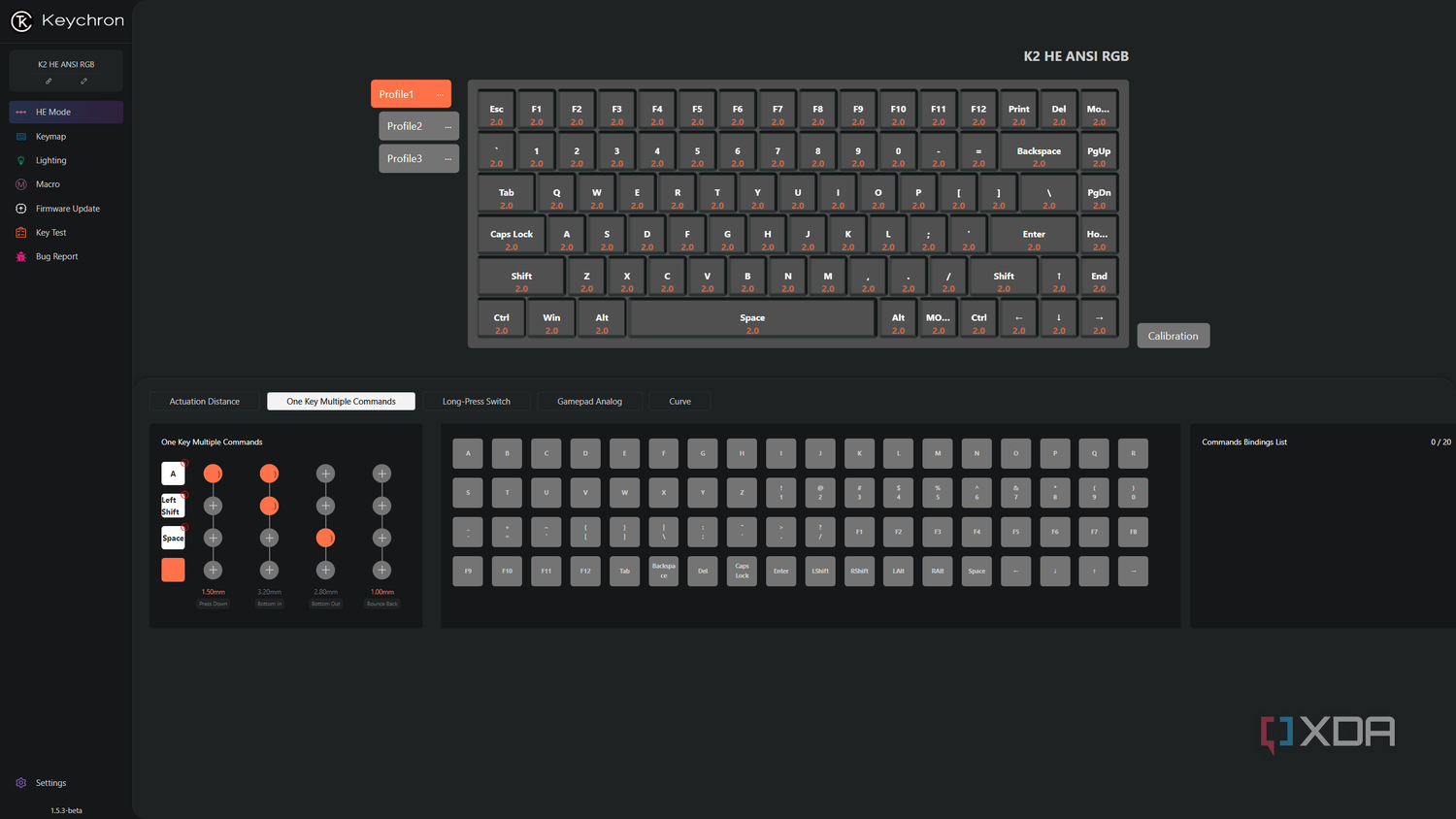This screenshot has height=819, width=1456.
Task: Switch to Gamepad Analog tab
Action: (x=589, y=401)
